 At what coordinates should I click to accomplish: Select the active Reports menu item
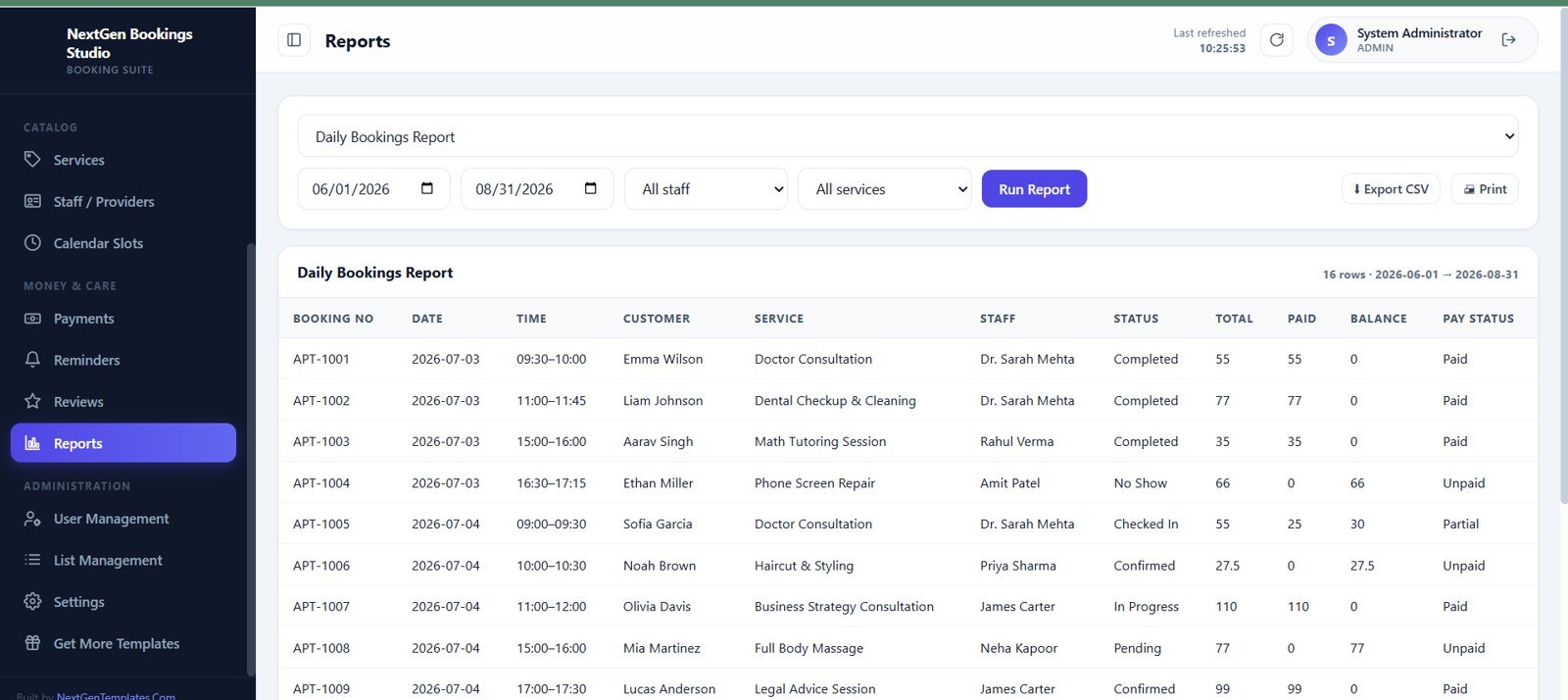pos(123,443)
